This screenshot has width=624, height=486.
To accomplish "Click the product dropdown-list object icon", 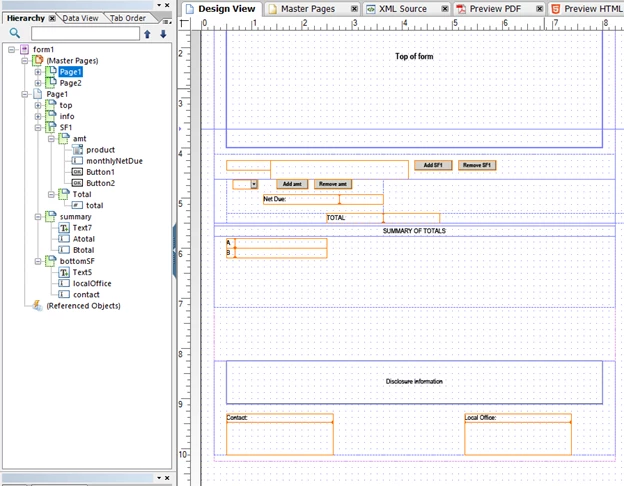I will point(78,150).
